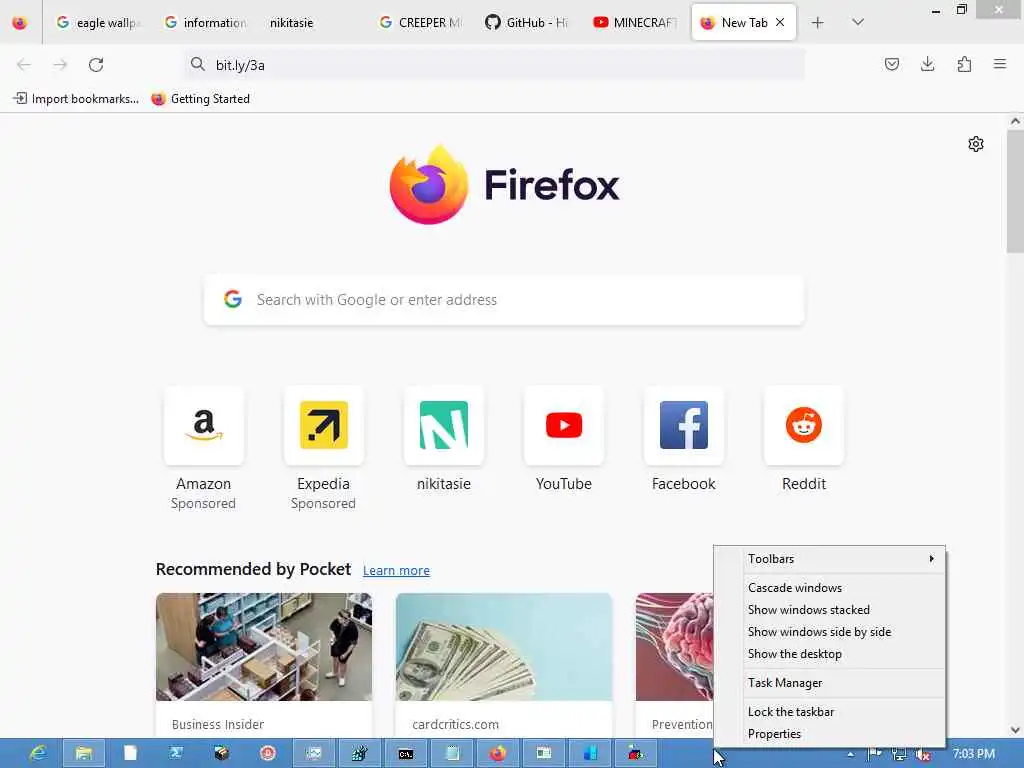
Task: Choose Show the desktop
Action: [829, 654]
